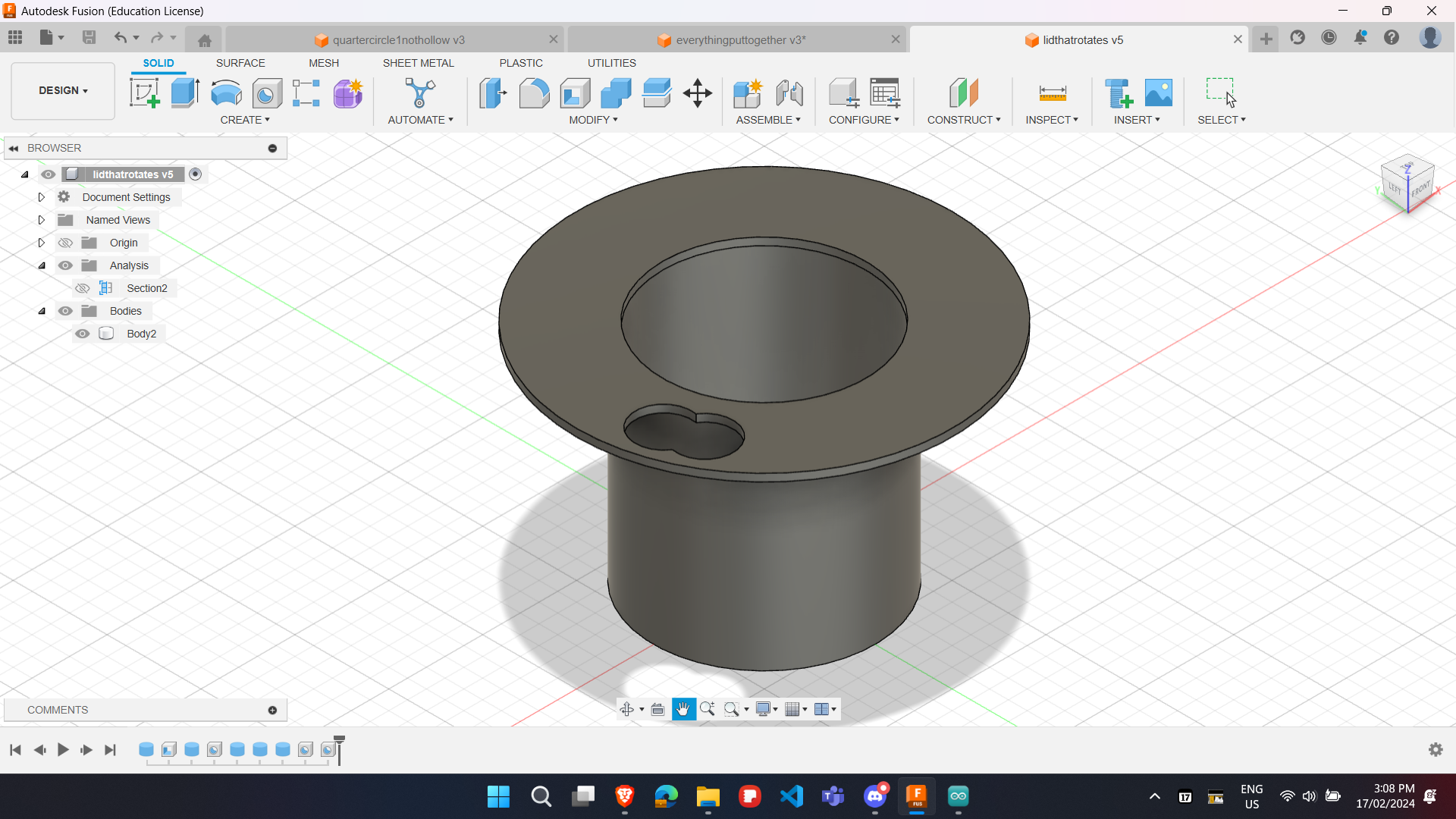Screen dimensions: 1456x819
Task: Switch to the SURFACE tab
Action: (x=240, y=63)
